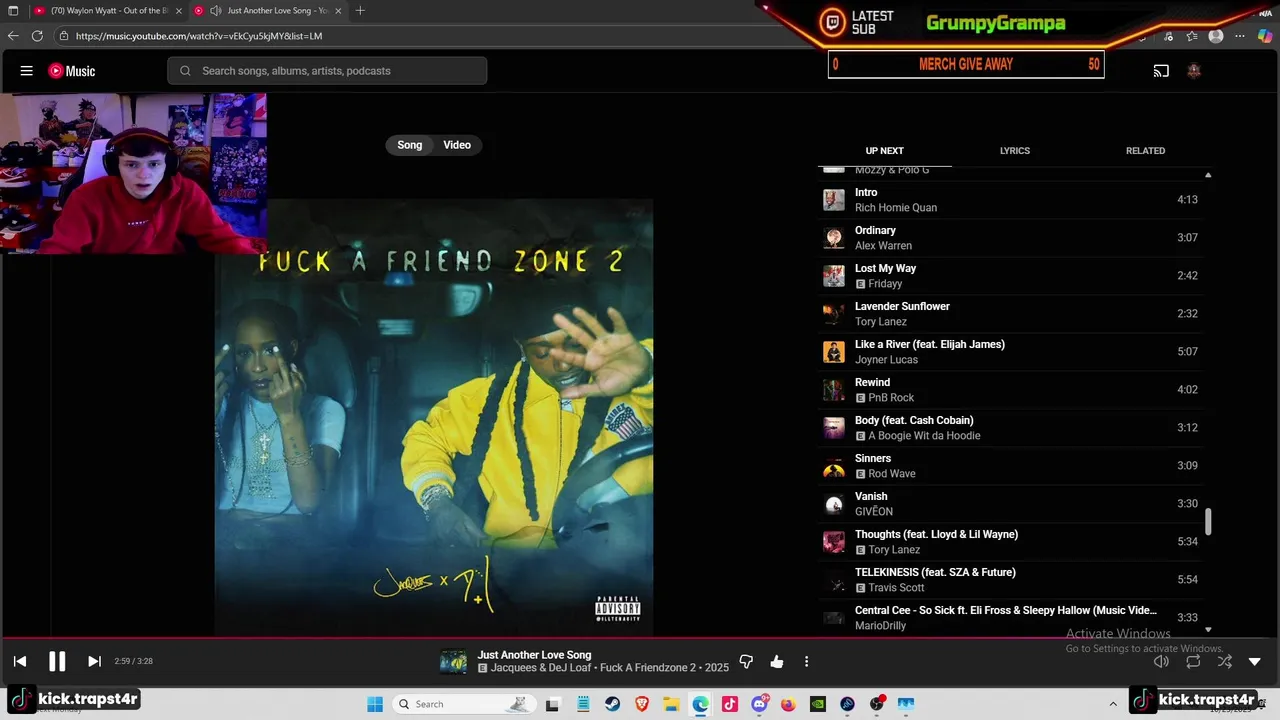Open the browser tab actions menu
This screenshot has height=720, width=1280.
[13, 10]
